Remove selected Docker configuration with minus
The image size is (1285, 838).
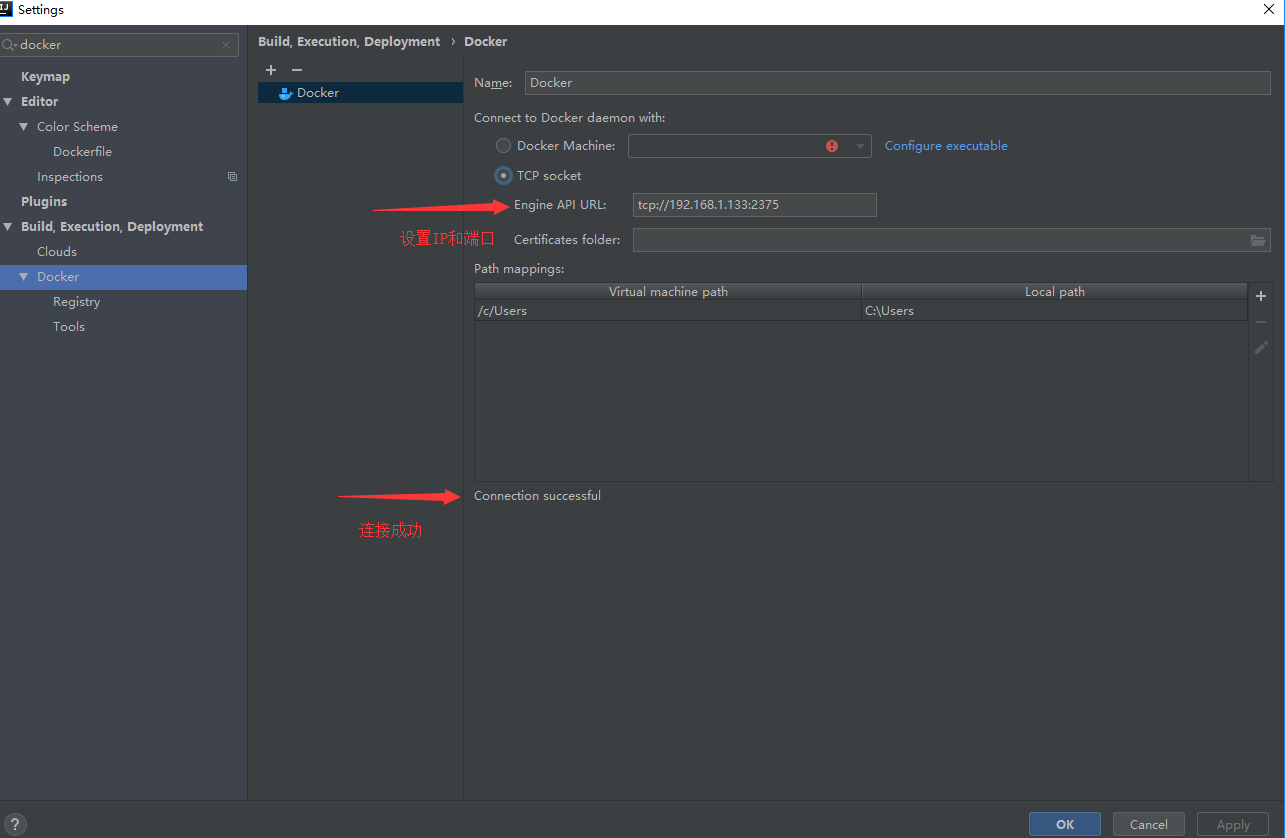click(x=296, y=70)
